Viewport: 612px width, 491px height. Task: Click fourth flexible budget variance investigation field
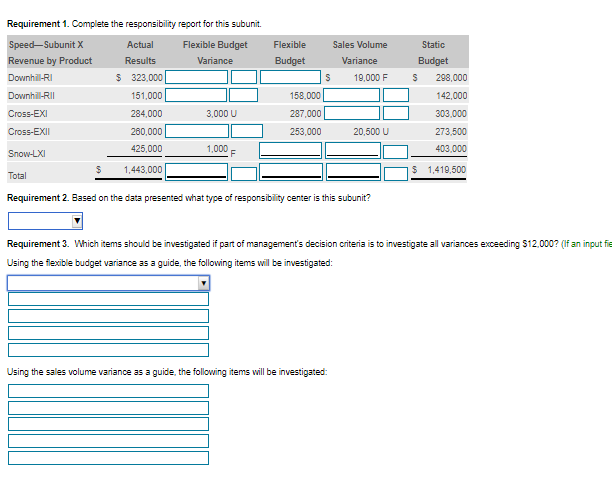pos(109,333)
